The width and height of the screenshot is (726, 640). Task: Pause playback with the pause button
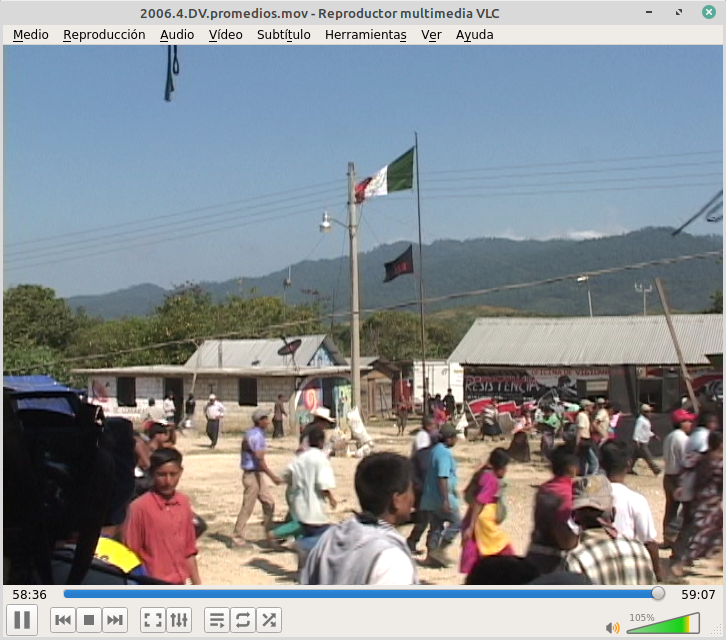[x=22, y=620]
